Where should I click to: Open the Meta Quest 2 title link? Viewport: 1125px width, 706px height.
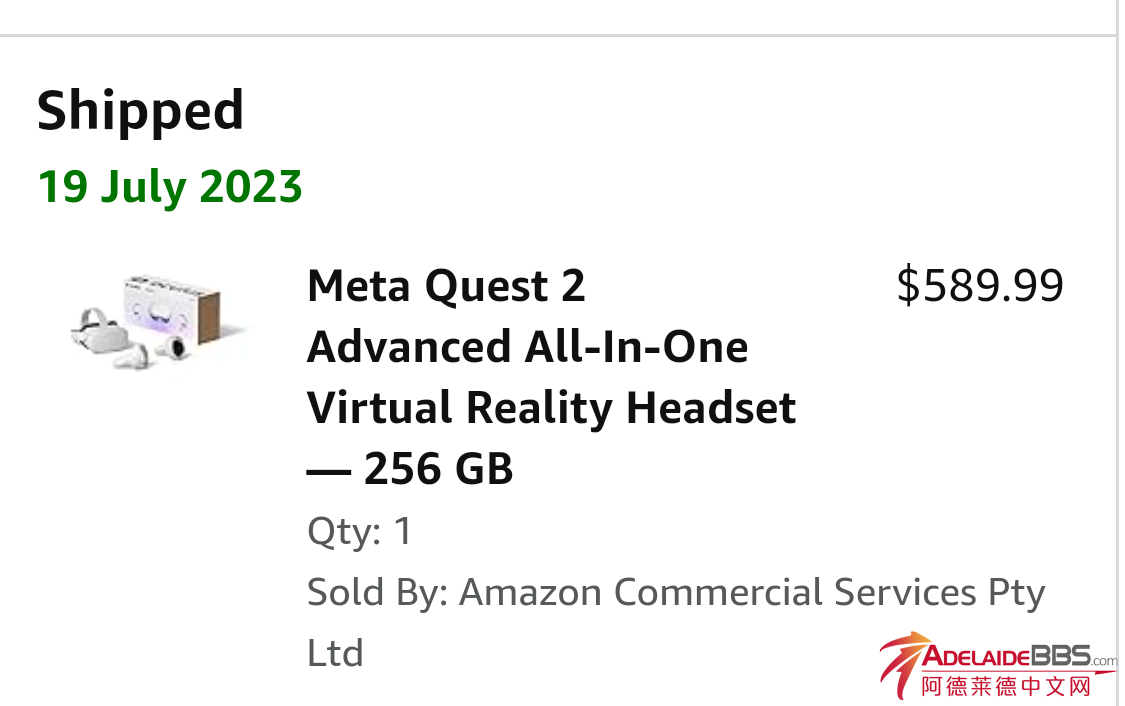coord(446,287)
